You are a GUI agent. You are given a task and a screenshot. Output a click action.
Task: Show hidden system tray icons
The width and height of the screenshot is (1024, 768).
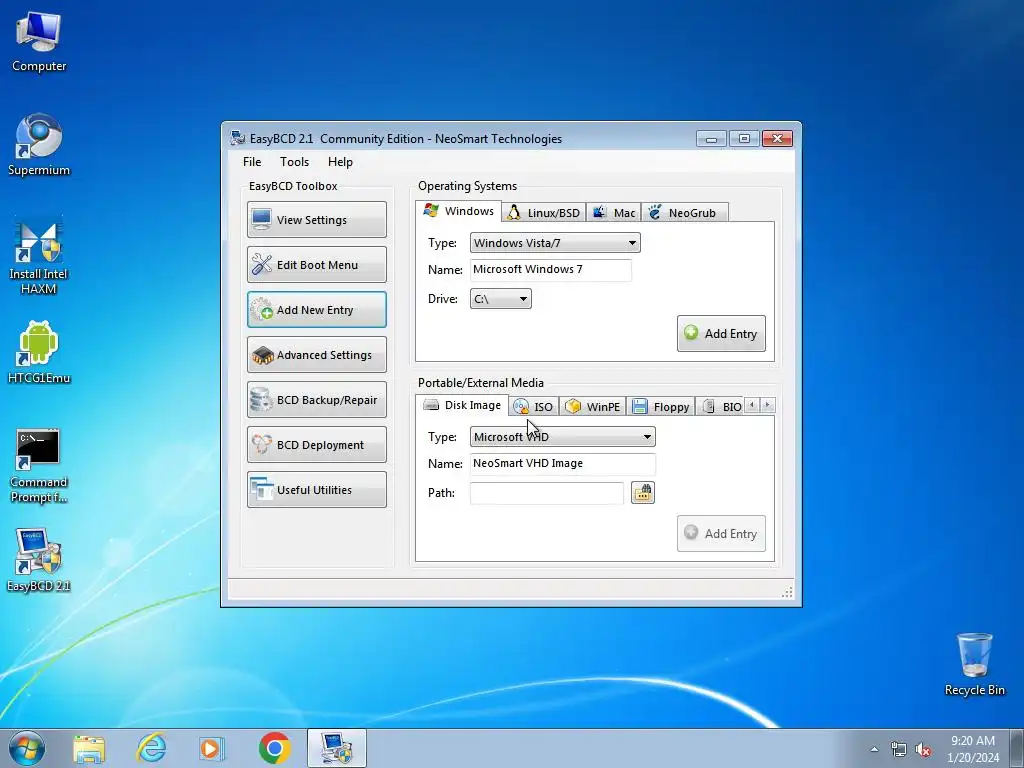coord(874,750)
